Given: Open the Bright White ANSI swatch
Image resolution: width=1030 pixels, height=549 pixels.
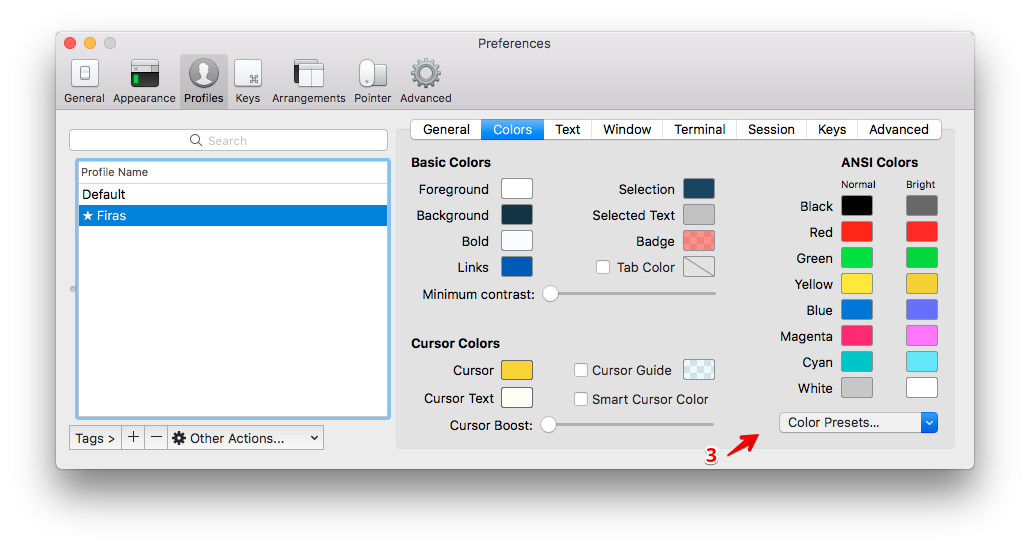Looking at the screenshot, I should pos(922,387).
